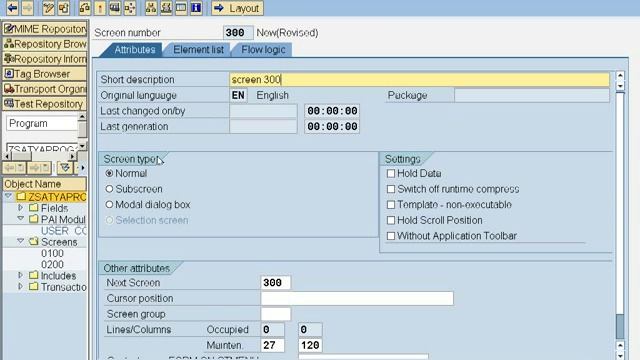Open screen 0200 in tree
640x360 pixels.
point(52,264)
